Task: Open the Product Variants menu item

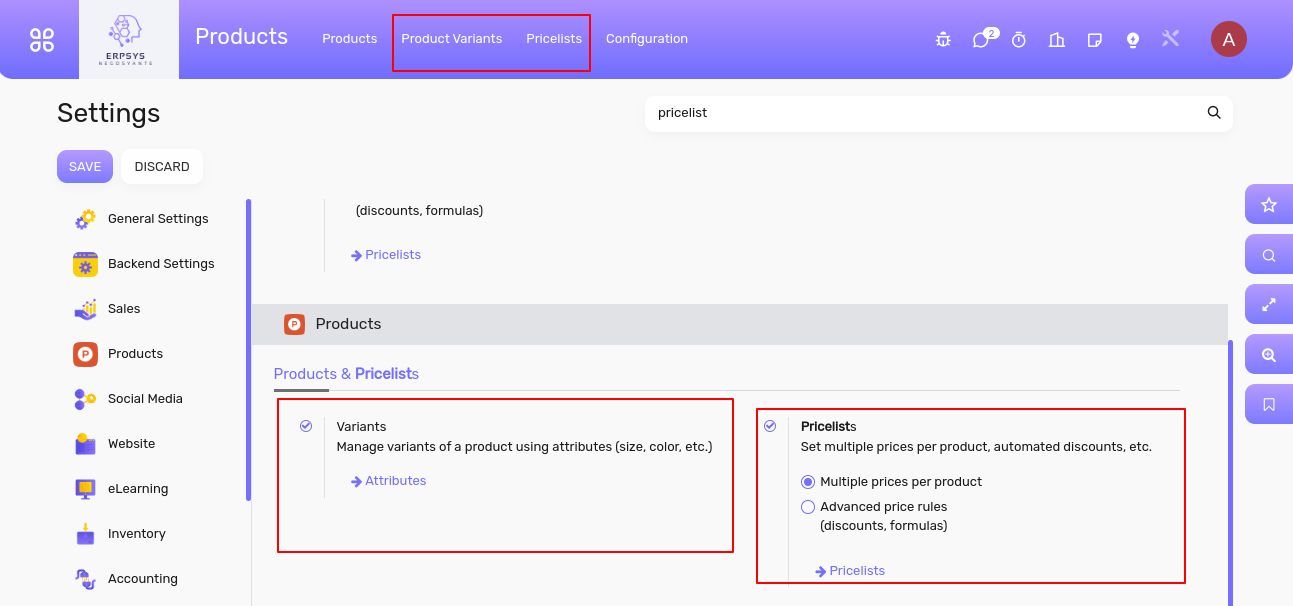Action: [x=451, y=39]
